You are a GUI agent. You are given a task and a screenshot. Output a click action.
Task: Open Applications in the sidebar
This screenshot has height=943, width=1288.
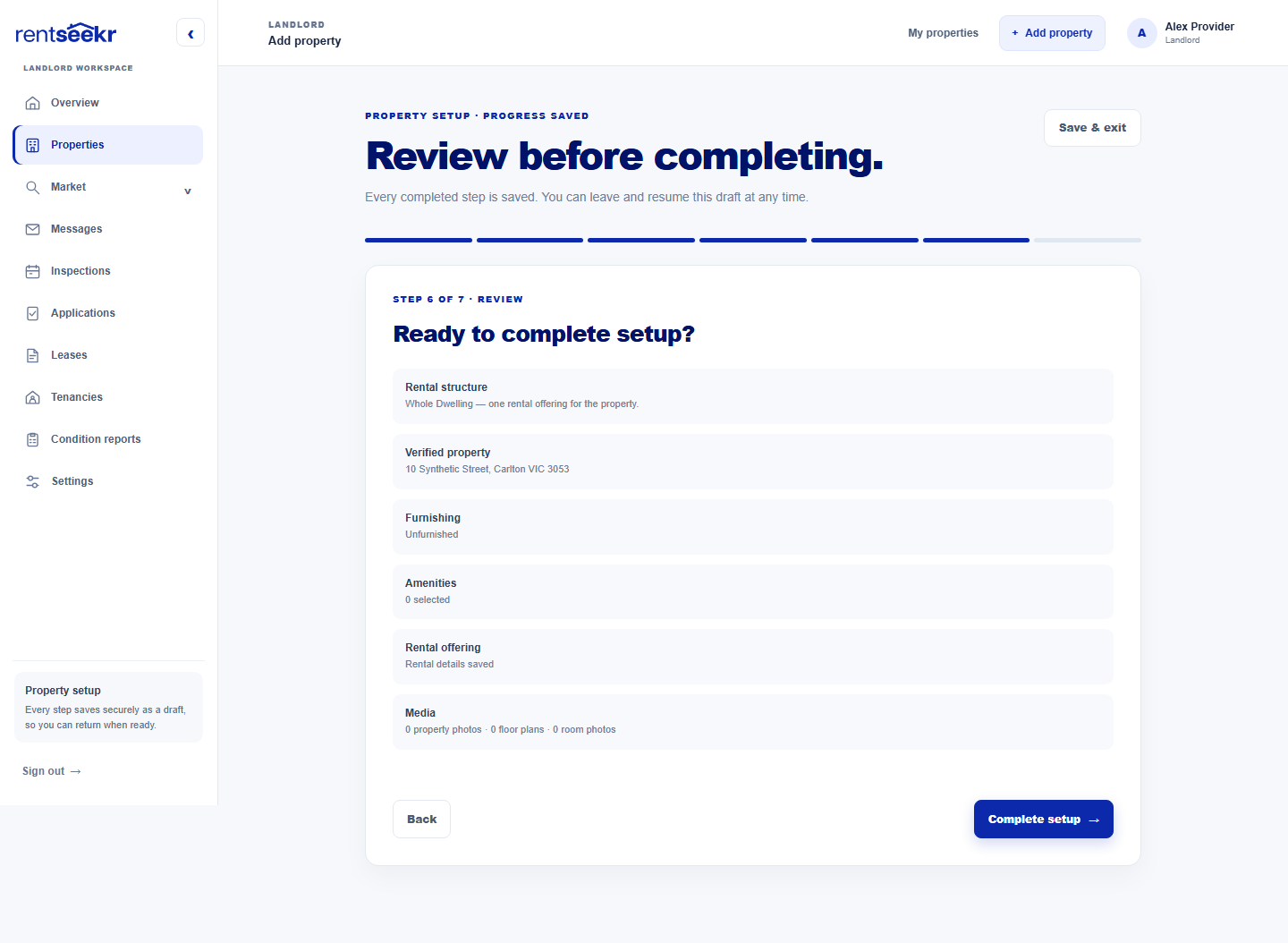pyautogui.click(x=108, y=313)
